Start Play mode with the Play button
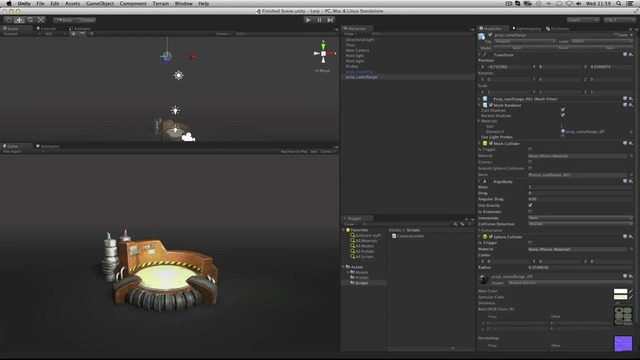Image resolution: width=640 pixels, height=360 pixels. pos(308,20)
